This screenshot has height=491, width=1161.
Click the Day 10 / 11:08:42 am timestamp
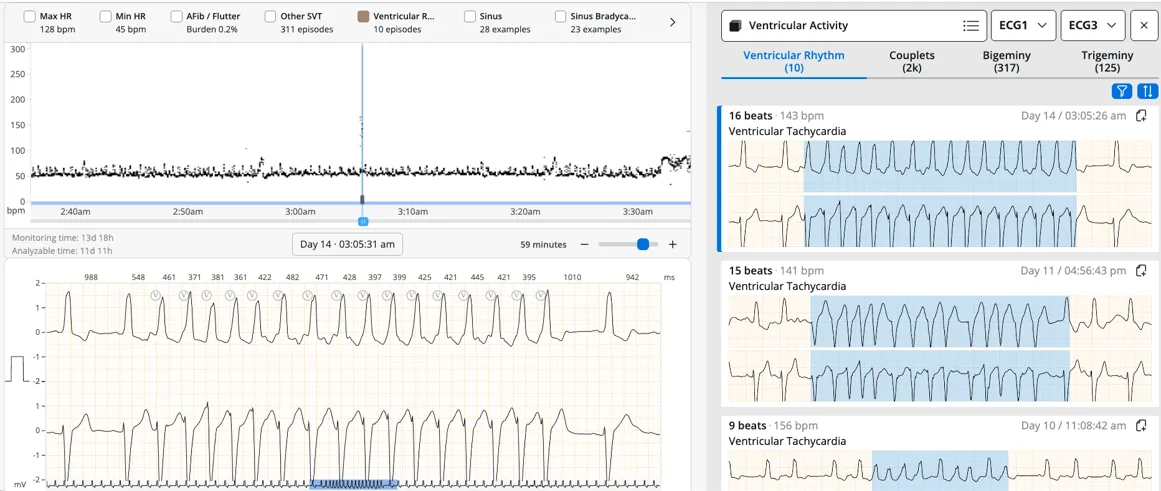tap(1073, 426)
